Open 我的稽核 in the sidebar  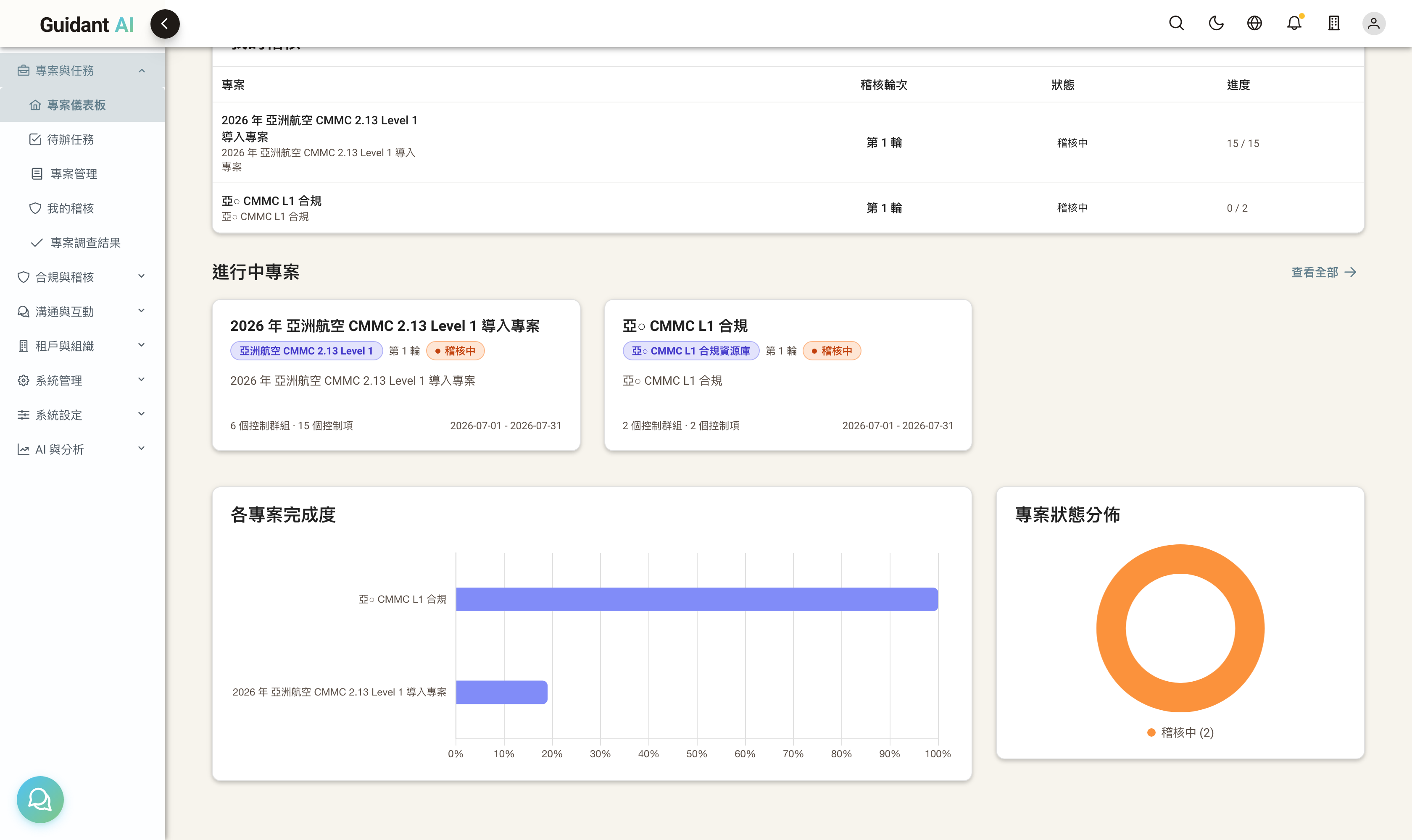(82, 208)
